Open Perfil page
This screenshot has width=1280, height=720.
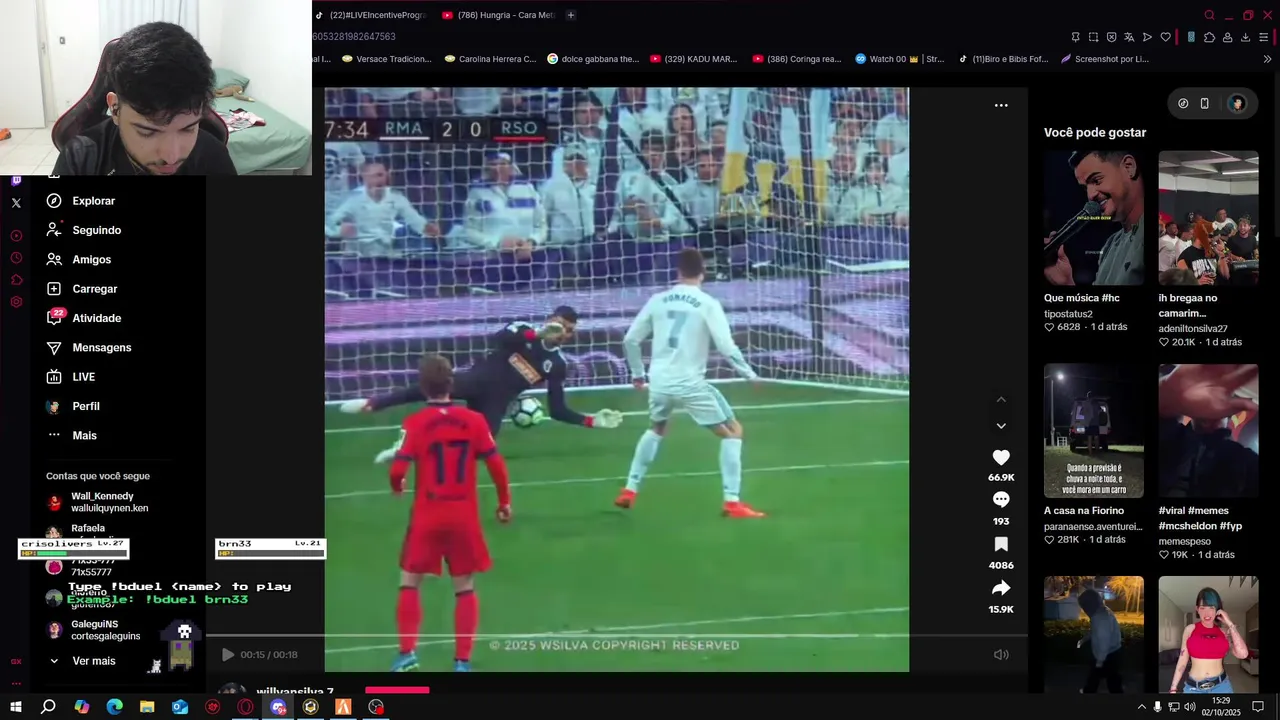point(73,406)
